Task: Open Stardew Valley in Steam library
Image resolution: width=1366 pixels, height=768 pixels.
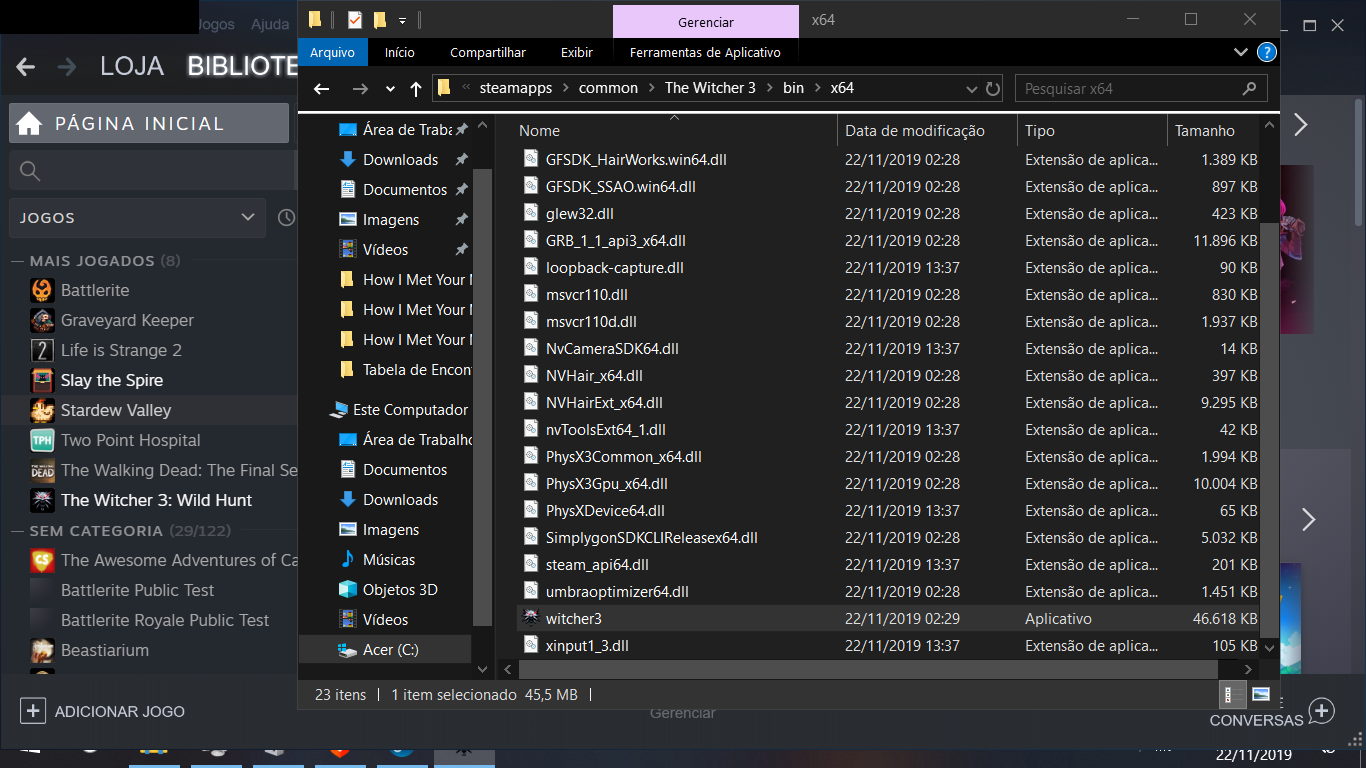Action: click(x=116, y=410)
